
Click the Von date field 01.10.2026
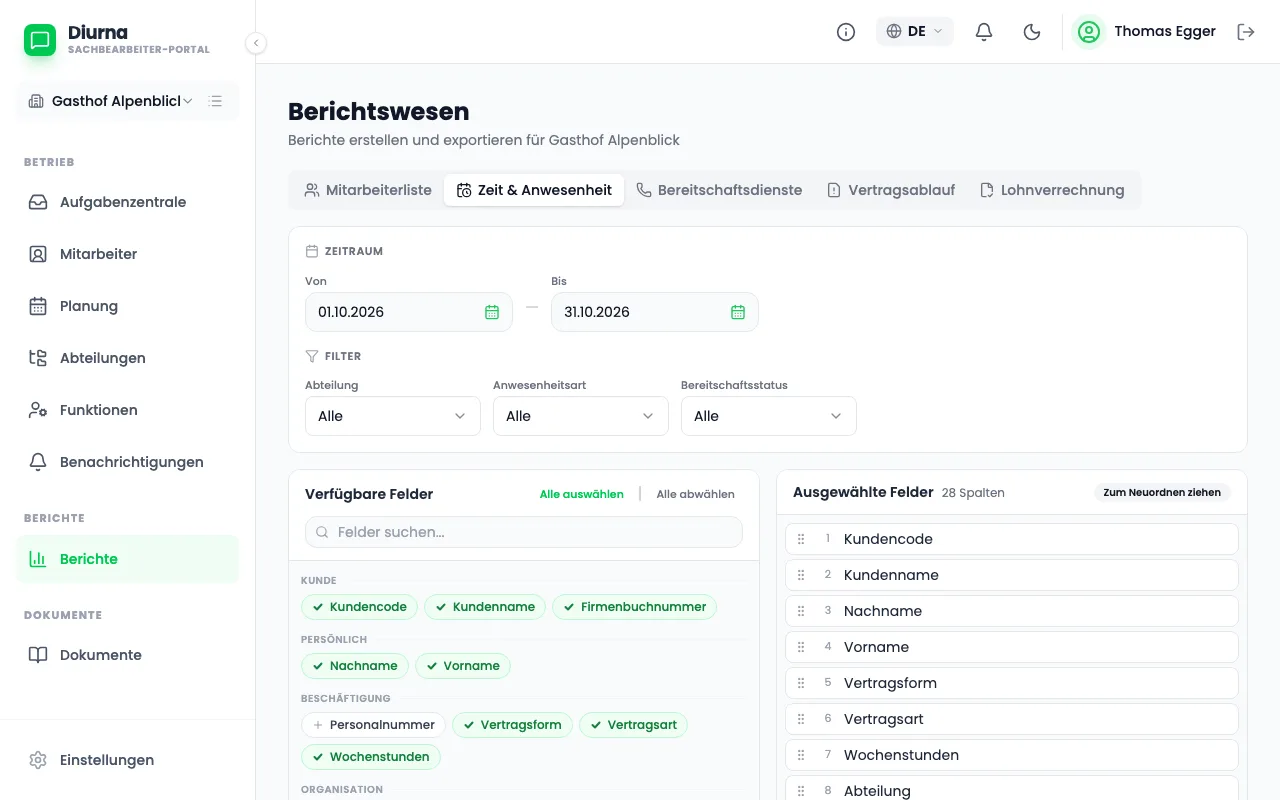click(x=409, y=312)
